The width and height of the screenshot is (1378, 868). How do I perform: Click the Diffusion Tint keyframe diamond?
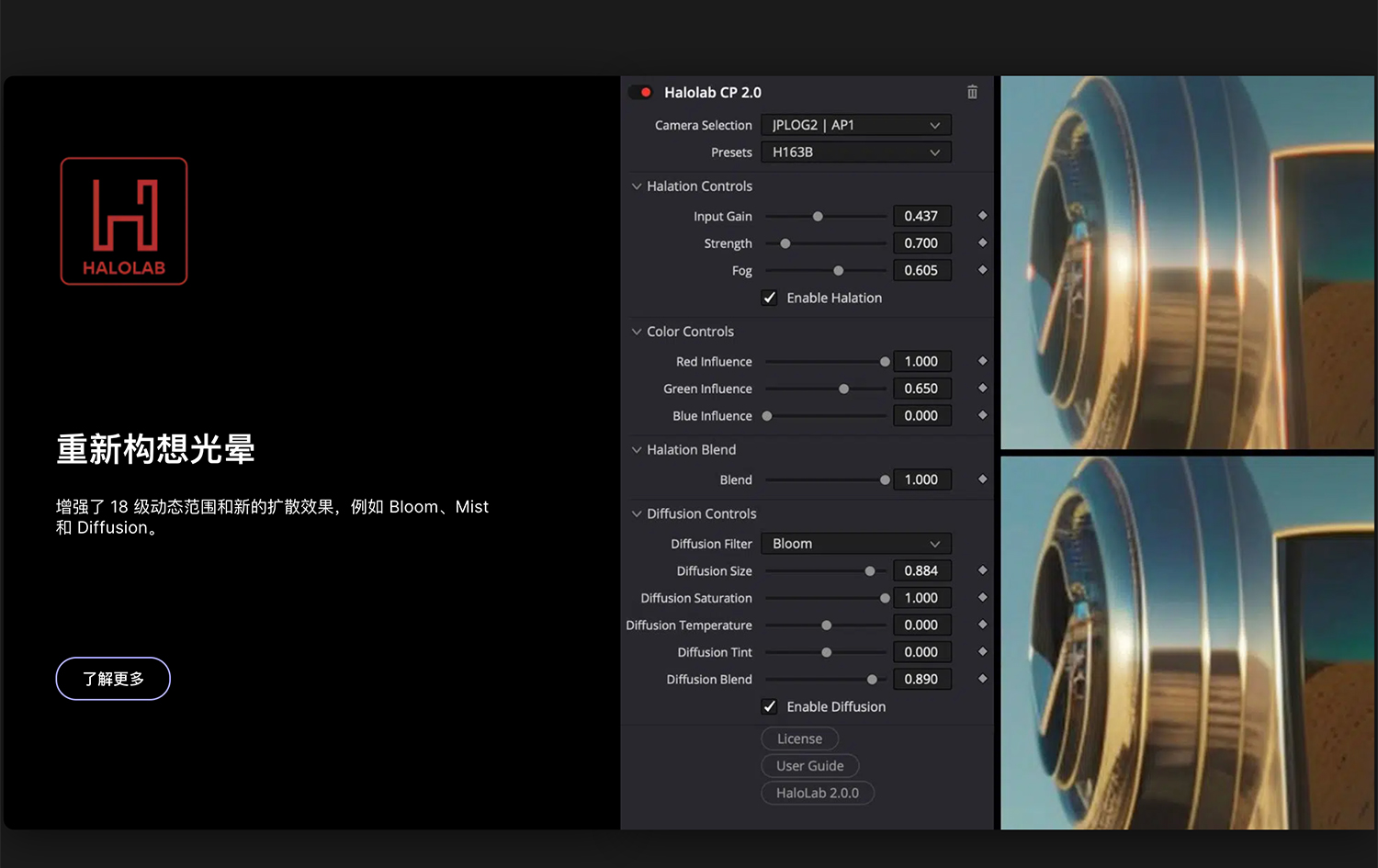pos(982,651)
